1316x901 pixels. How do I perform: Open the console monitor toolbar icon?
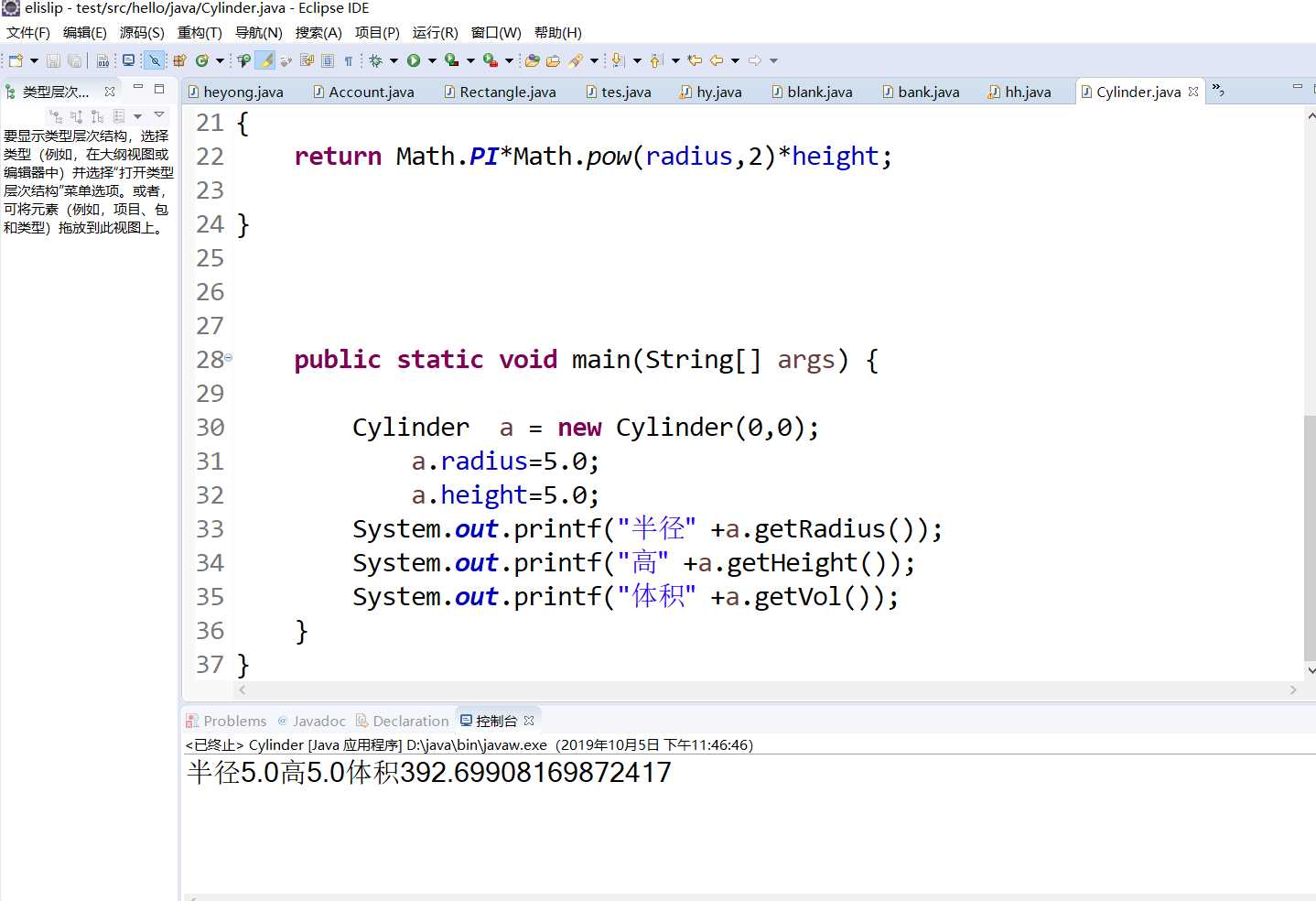[x=128, y=60]
